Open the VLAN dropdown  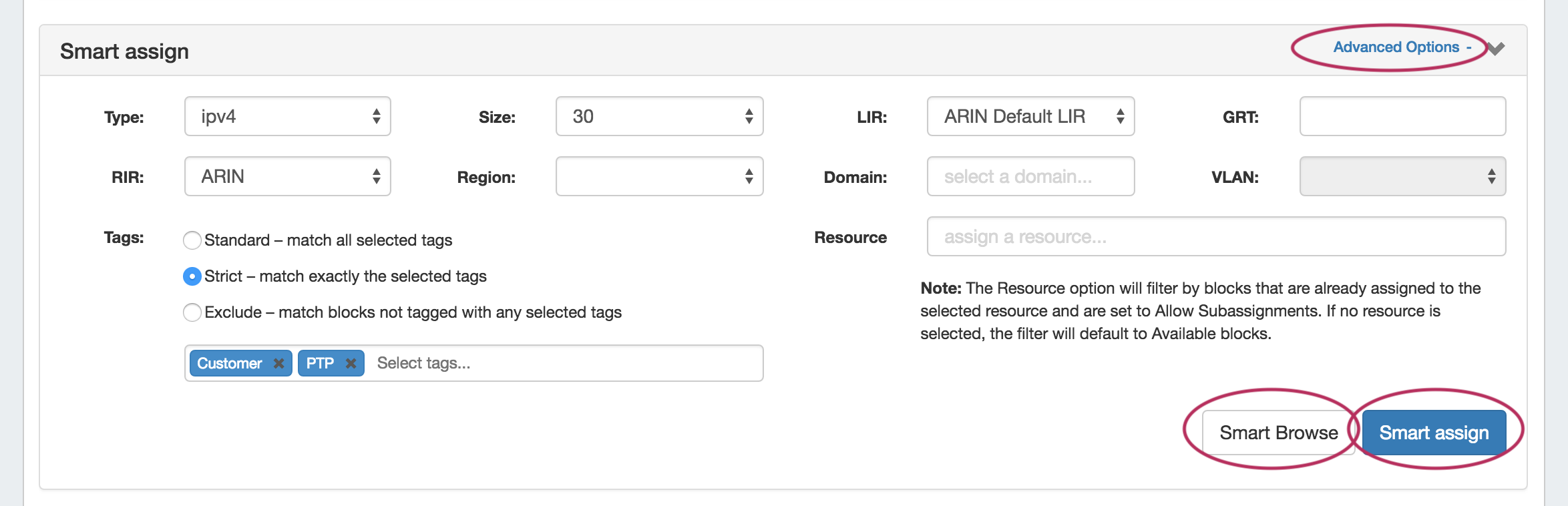click(1402, 177)
